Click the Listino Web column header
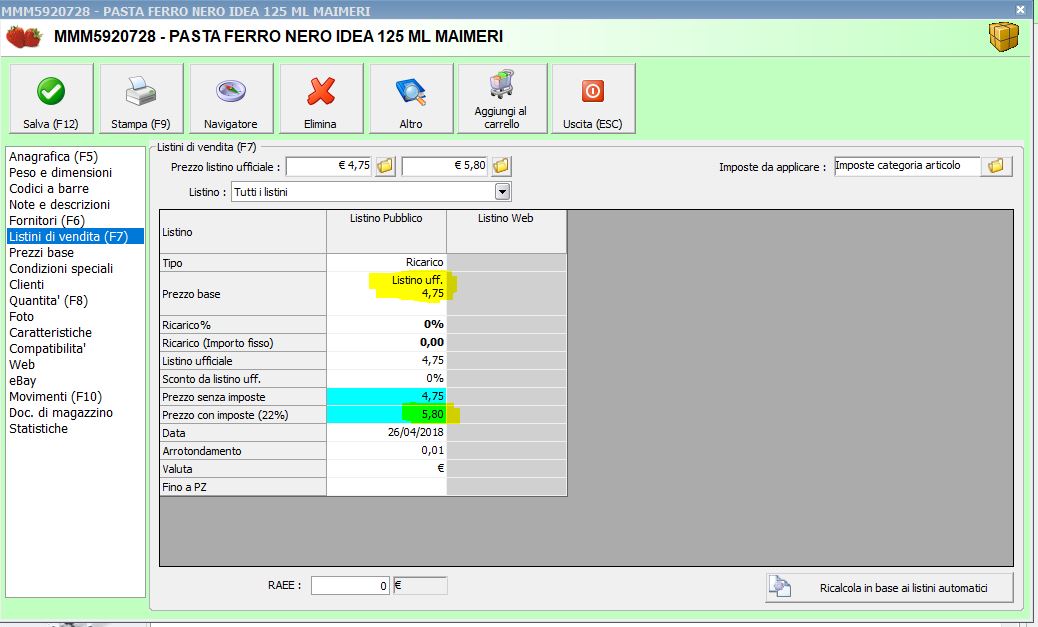Image resolution: width=1038 pixels, height=627 pixels. tap(506, 232)
